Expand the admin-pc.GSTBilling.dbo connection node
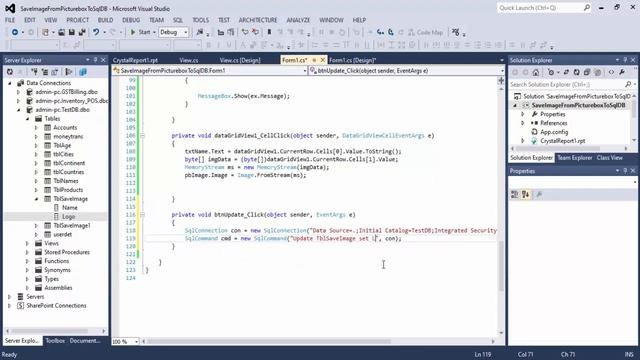 point(18,92)
